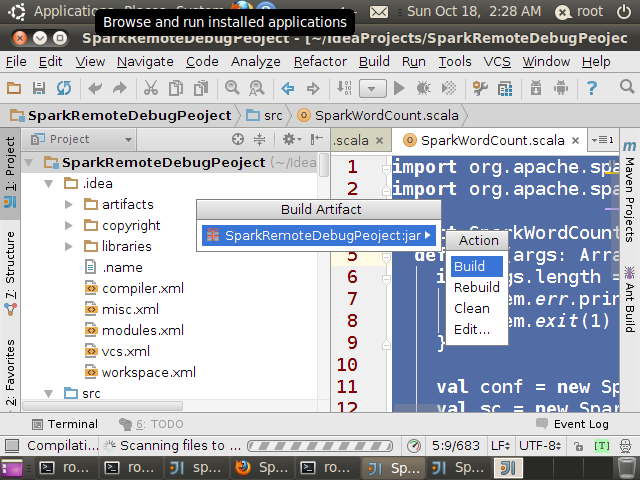
Task: Click the scanning files progress bar
Action: (x=320, y=446)
